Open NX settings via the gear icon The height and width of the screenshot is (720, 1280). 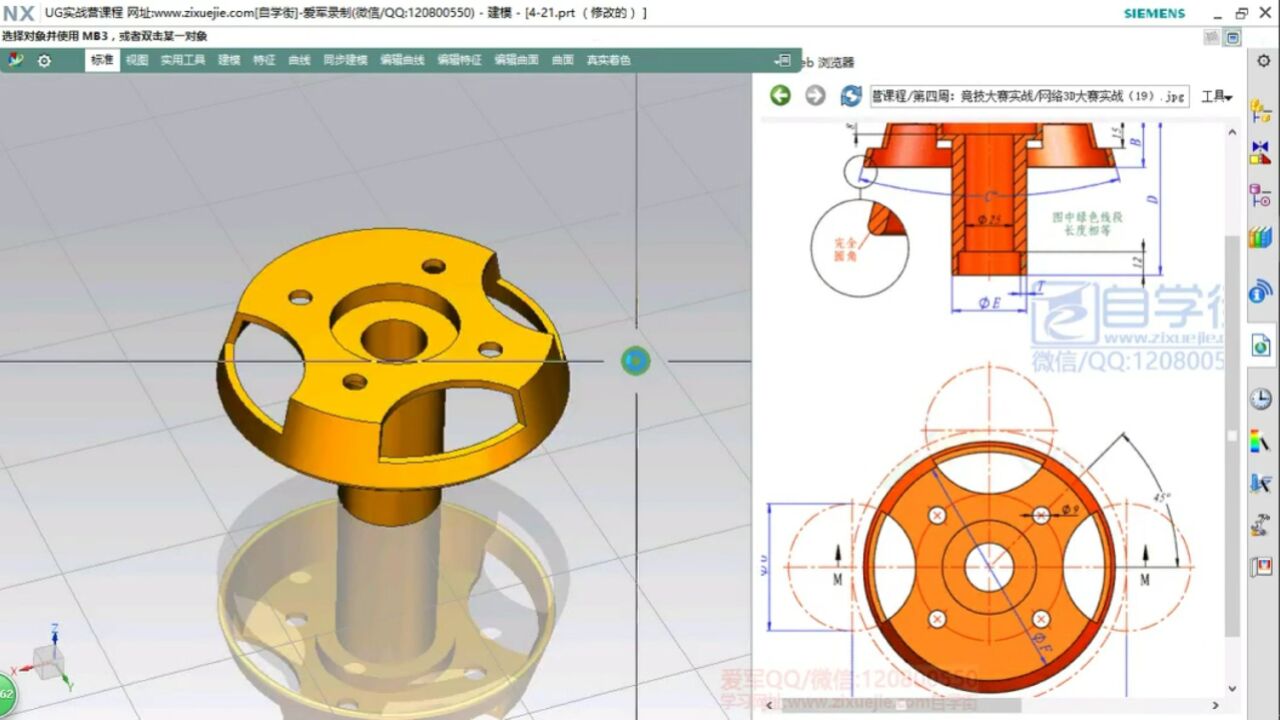44,60
